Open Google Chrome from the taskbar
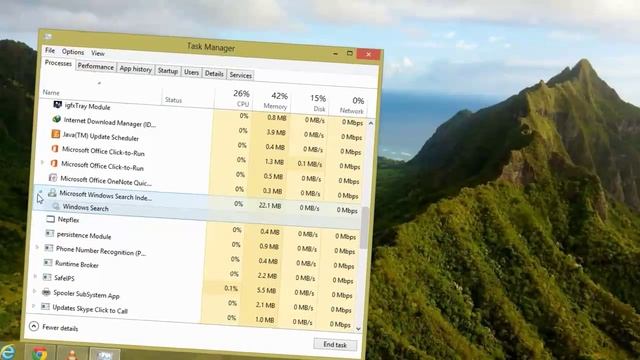 (40, 353)
